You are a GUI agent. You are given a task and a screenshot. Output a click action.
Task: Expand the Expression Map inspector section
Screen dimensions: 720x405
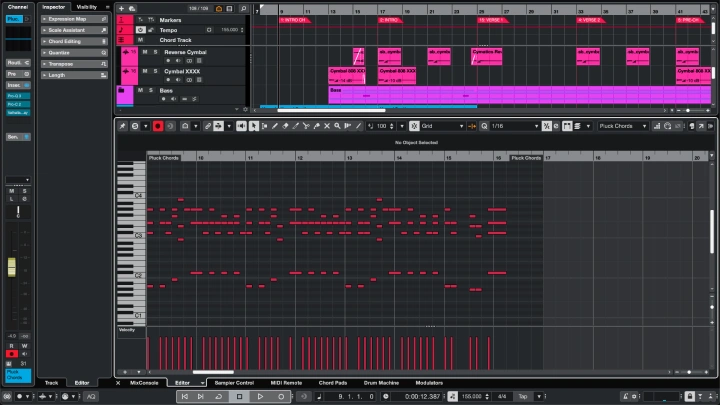pyautogui.click(x=74, y=19)
